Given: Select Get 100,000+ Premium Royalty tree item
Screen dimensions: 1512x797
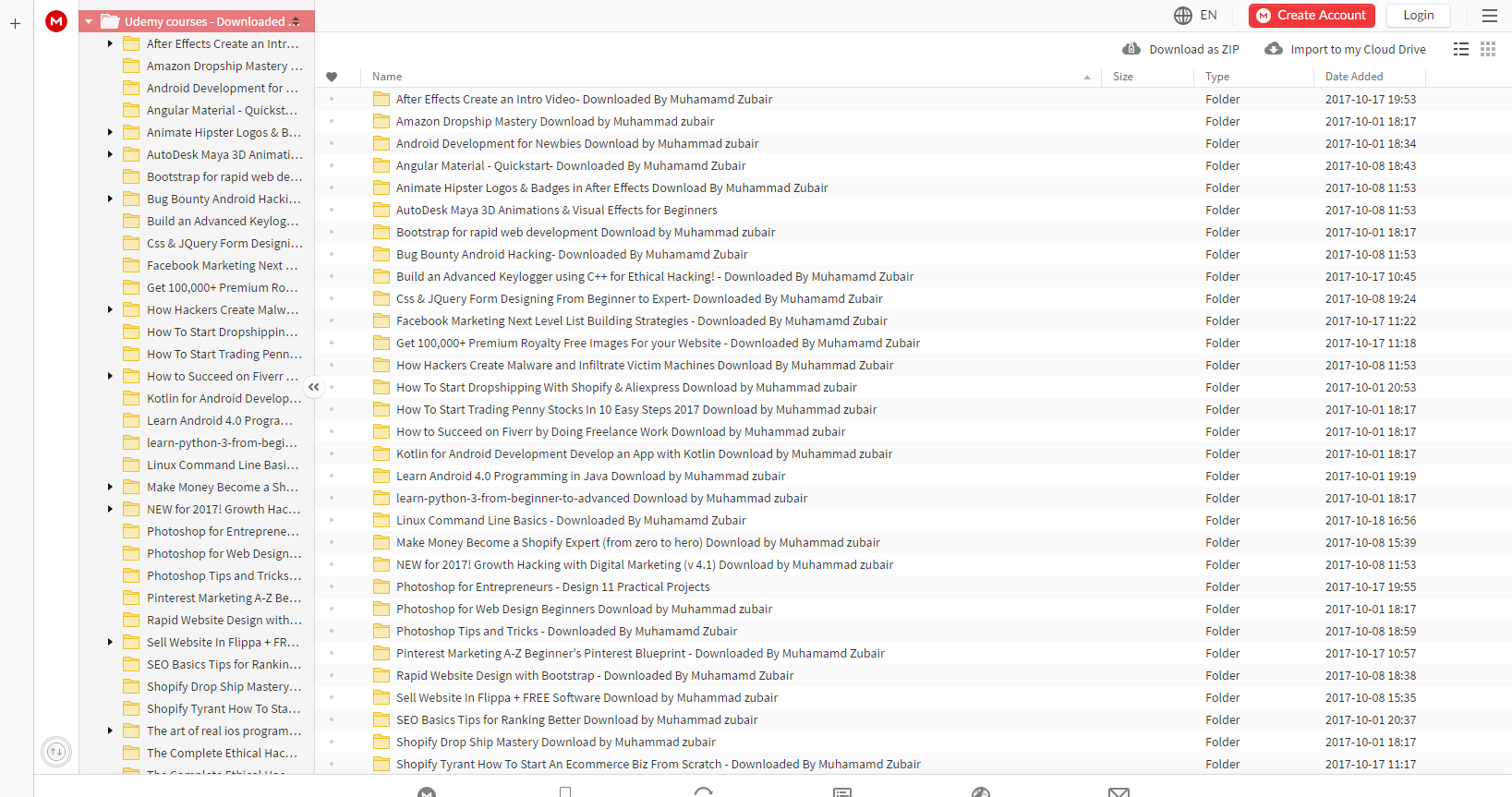Looking at the screenshot, I should tap(222, 287).
